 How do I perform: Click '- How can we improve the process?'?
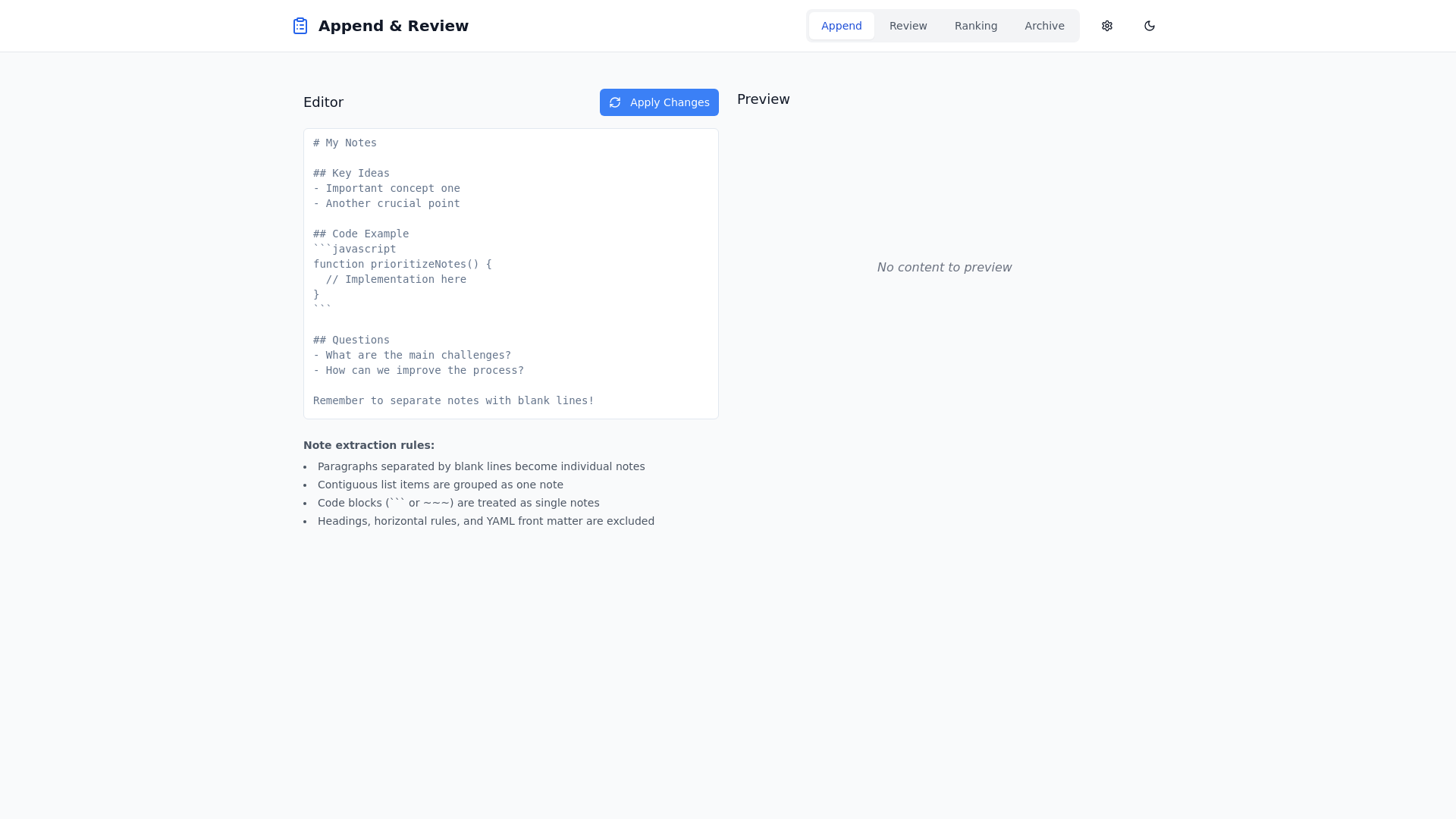click(x=419, y=370)
